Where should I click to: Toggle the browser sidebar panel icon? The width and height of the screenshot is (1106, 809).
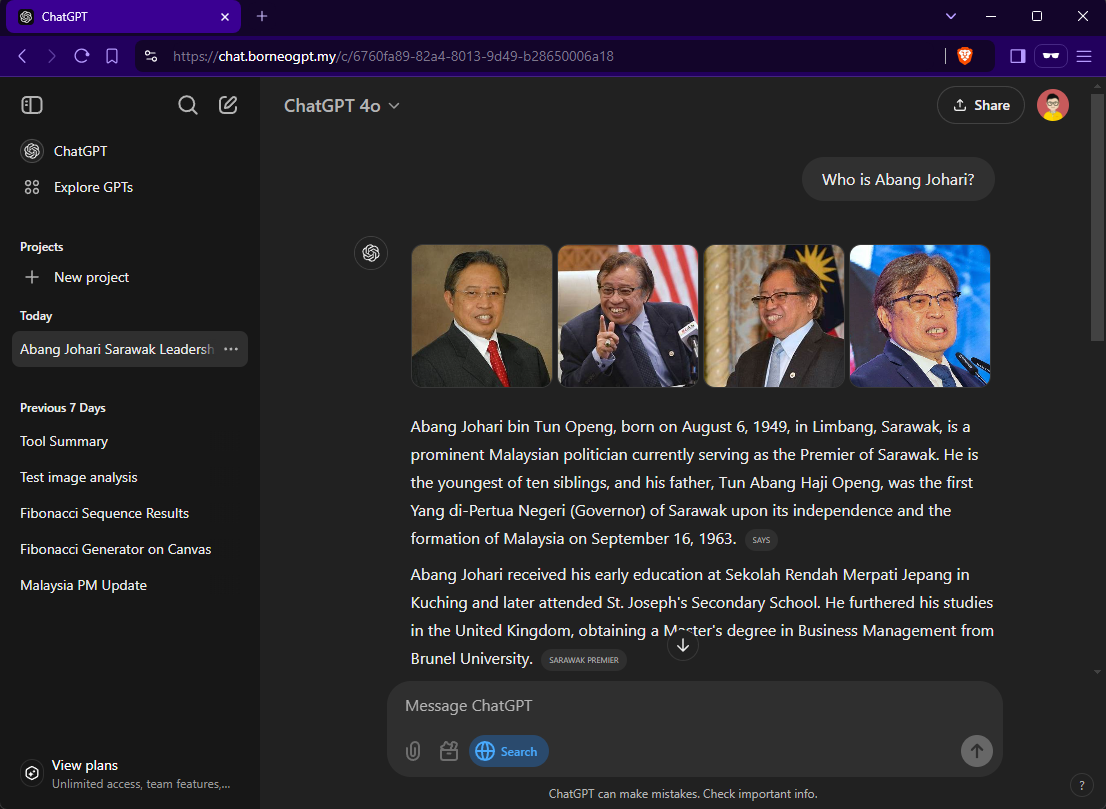point(1017,57)
